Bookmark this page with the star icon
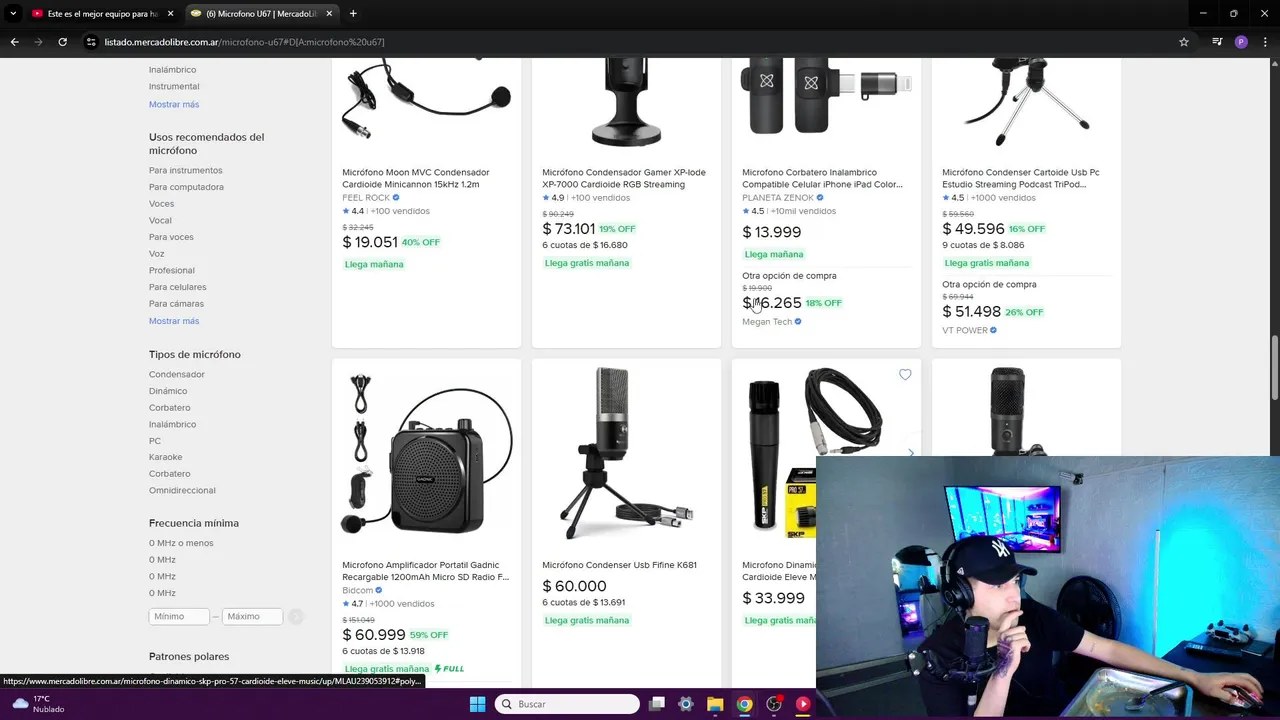This screenshot has height=720, width=1280. click(1184, 42)
